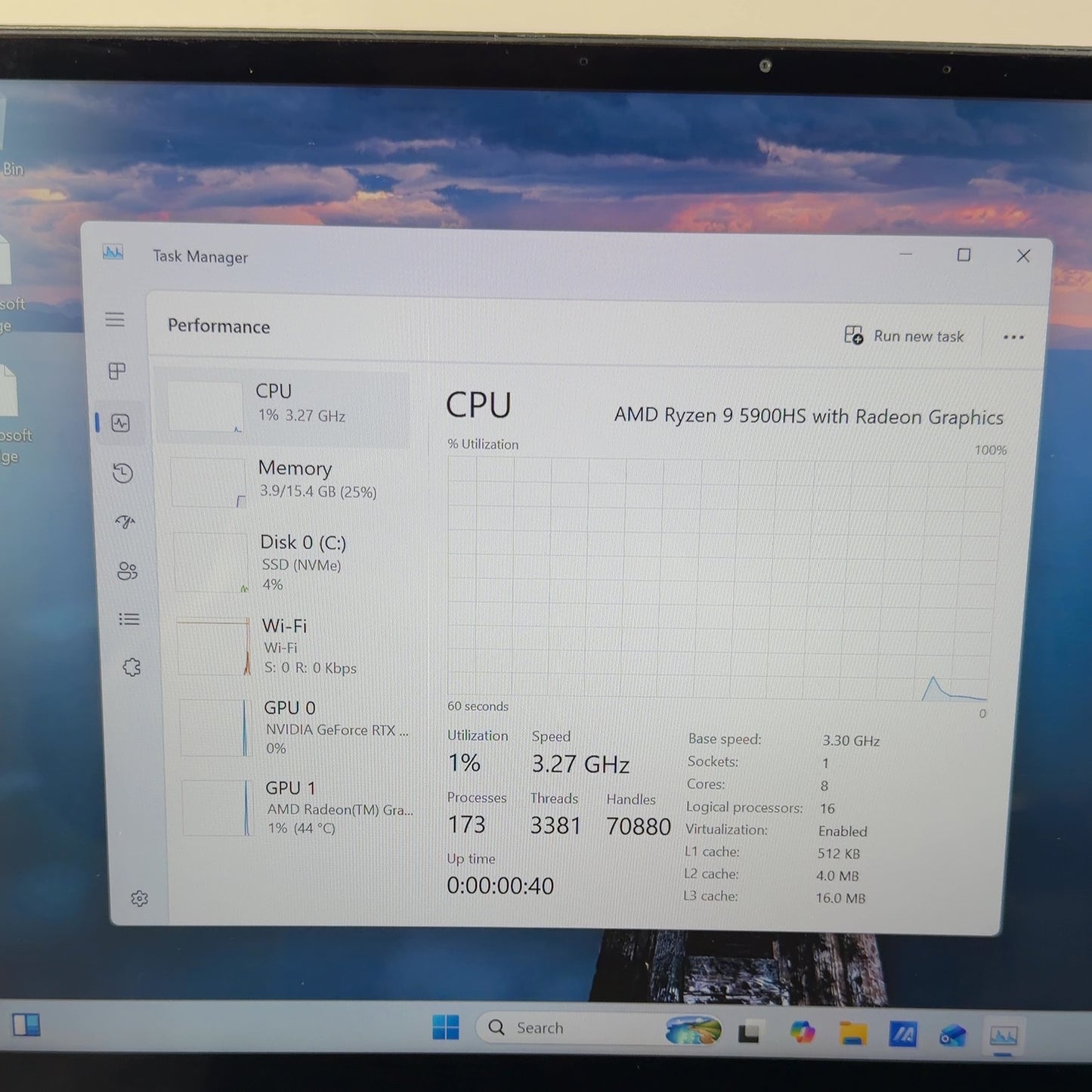1092x1092 pixels.
Task: Click Run new task button
Action: 904,336
